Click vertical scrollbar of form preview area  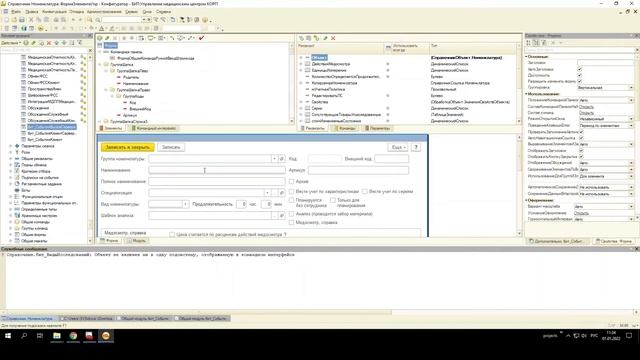pos(519,186)
